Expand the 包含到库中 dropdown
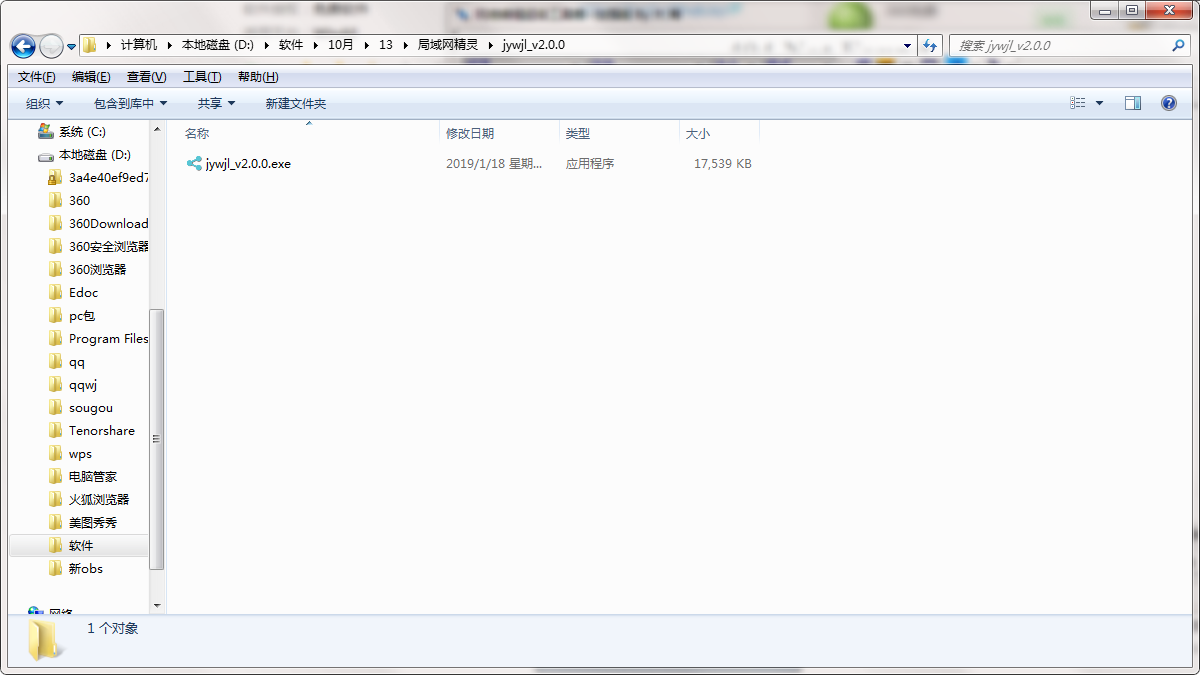1200x675 pixels. tap(130, 103)
